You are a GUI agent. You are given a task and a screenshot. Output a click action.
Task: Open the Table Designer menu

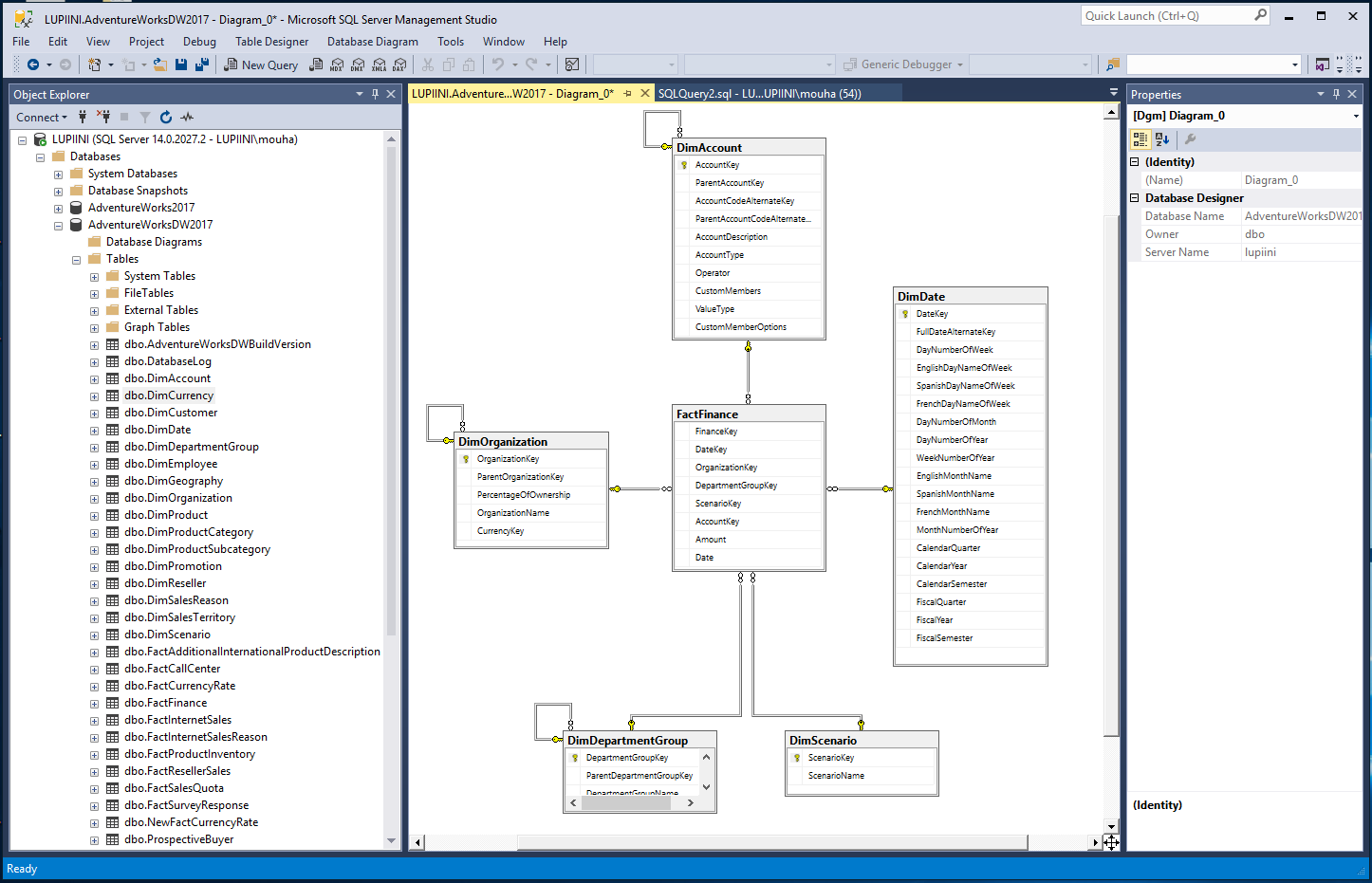pyautogui.click(x=272, y=42)
